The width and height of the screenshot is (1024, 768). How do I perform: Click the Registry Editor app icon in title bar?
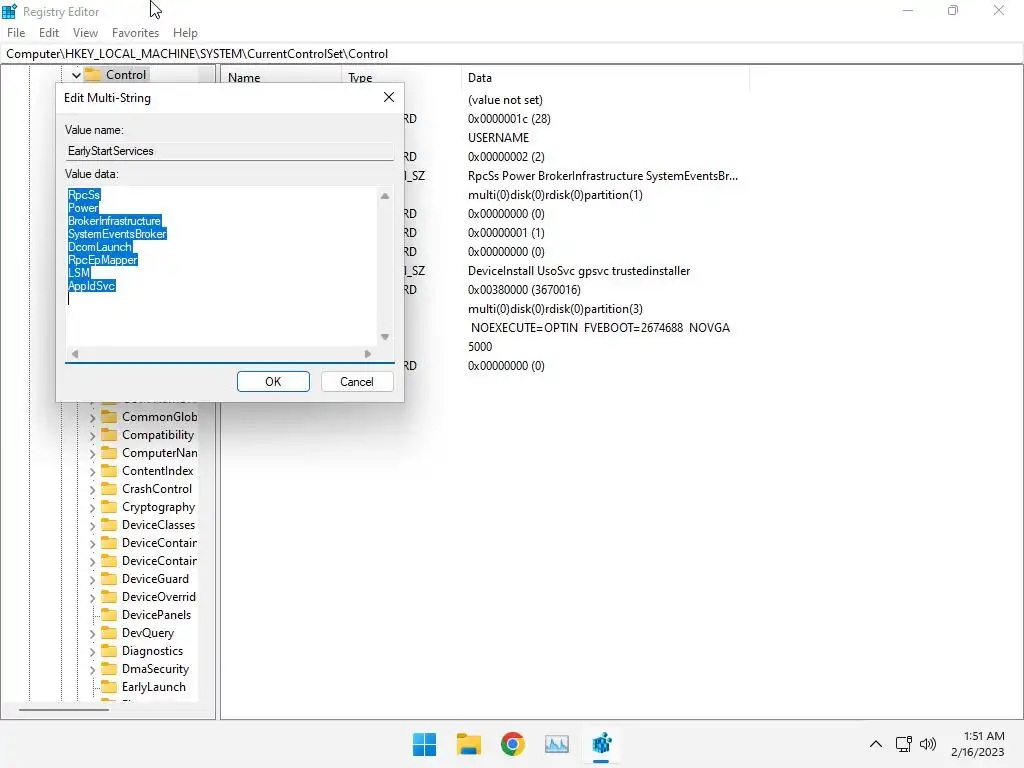[x=9, y=11]
